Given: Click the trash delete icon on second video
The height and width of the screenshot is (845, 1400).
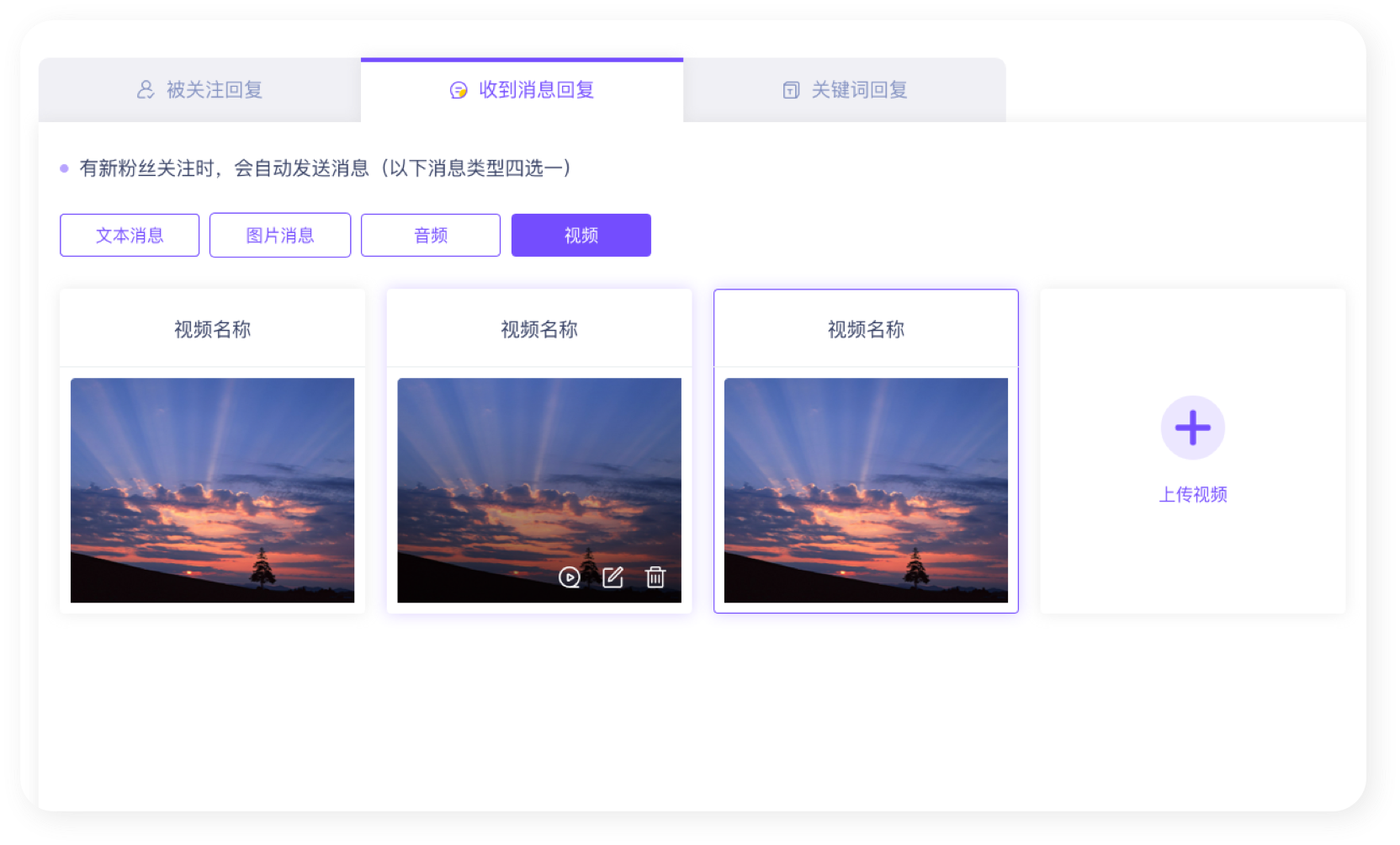Looking at the screenshot, I should click(x=655, y=577).
